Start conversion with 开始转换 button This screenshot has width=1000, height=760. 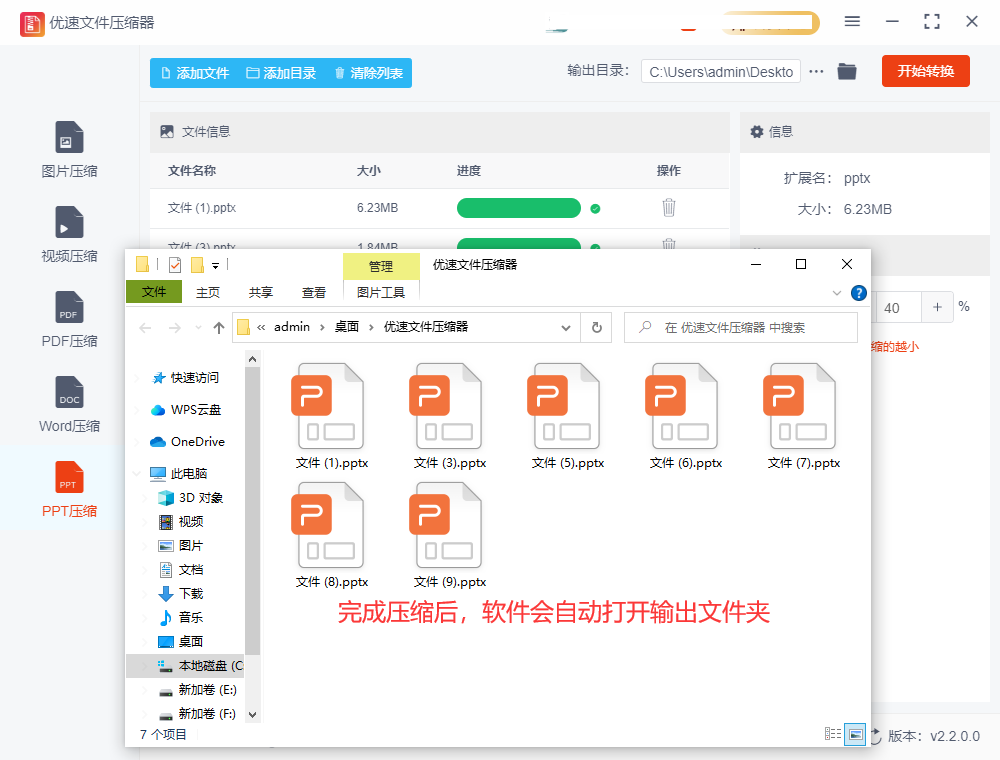coord(925,71)
